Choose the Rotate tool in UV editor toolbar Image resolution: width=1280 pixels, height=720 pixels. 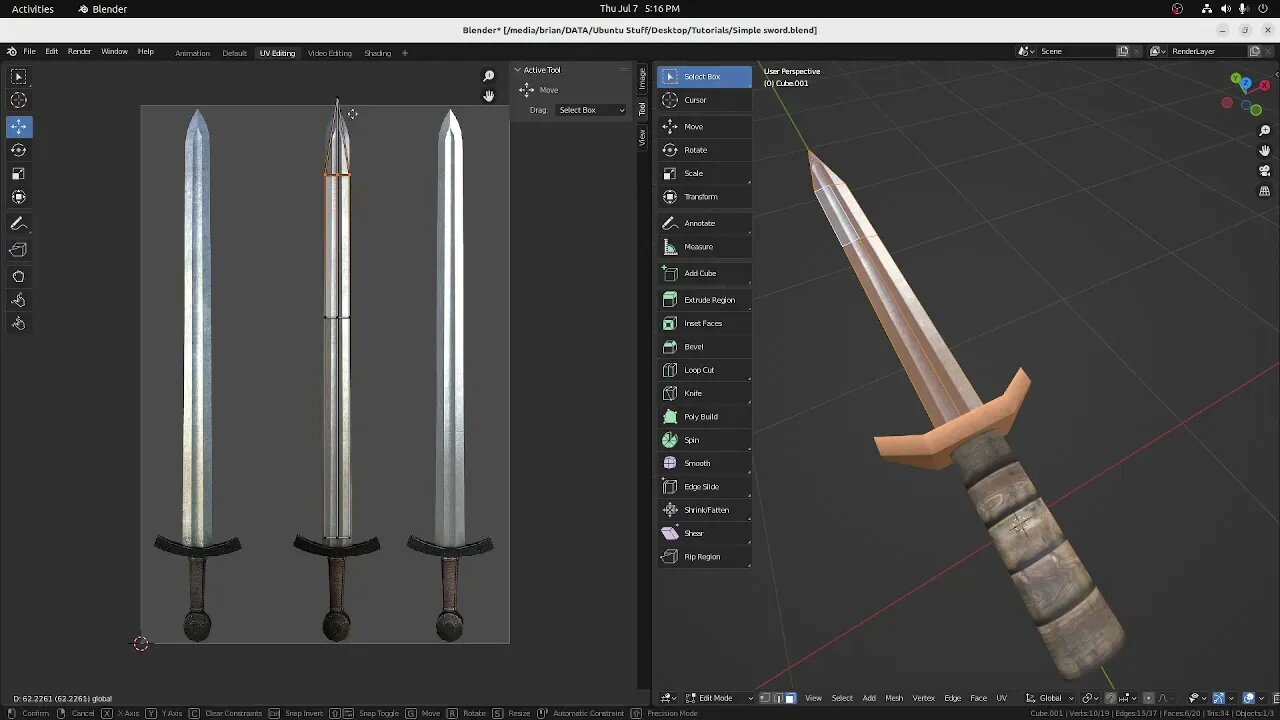coord(18,150)
